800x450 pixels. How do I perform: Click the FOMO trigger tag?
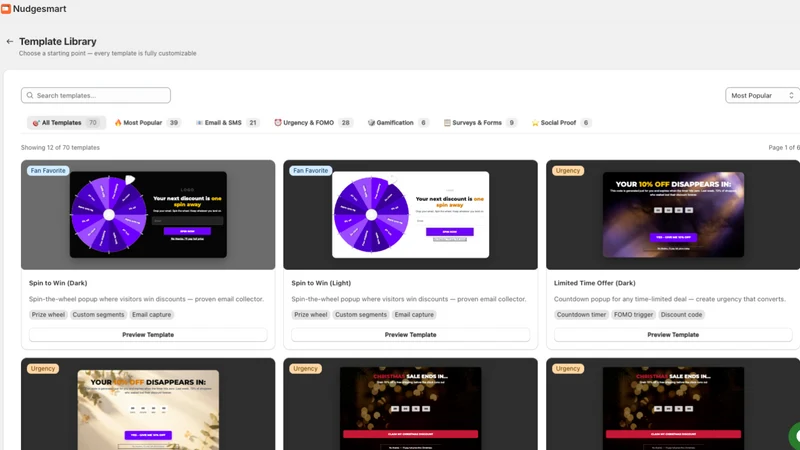pyautogui.click(x=633, y=315)
